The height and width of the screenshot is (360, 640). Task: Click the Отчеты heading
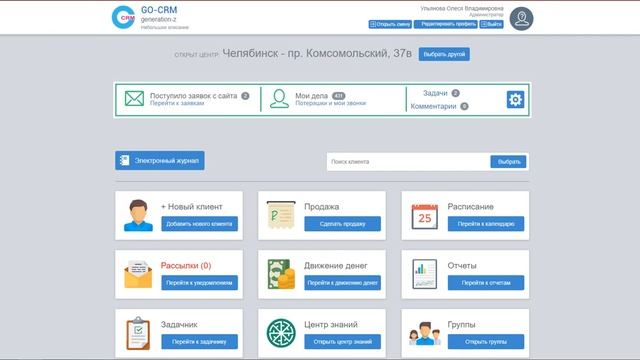pos(462,265)
